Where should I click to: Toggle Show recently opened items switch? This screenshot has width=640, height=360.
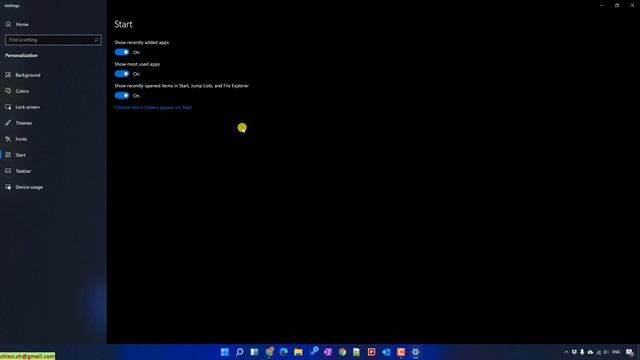click(x=122, y=96)
